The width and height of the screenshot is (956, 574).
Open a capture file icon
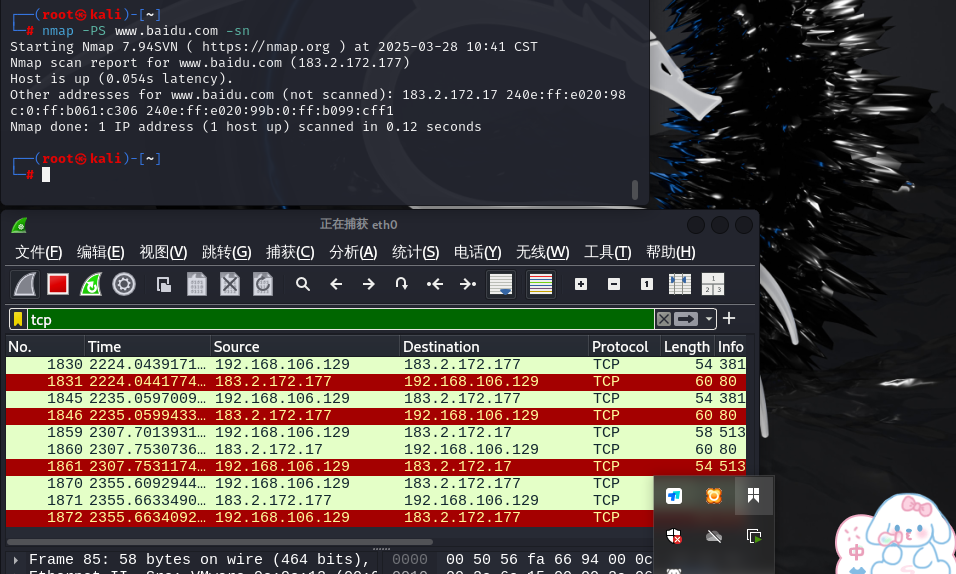click(163, 284)
